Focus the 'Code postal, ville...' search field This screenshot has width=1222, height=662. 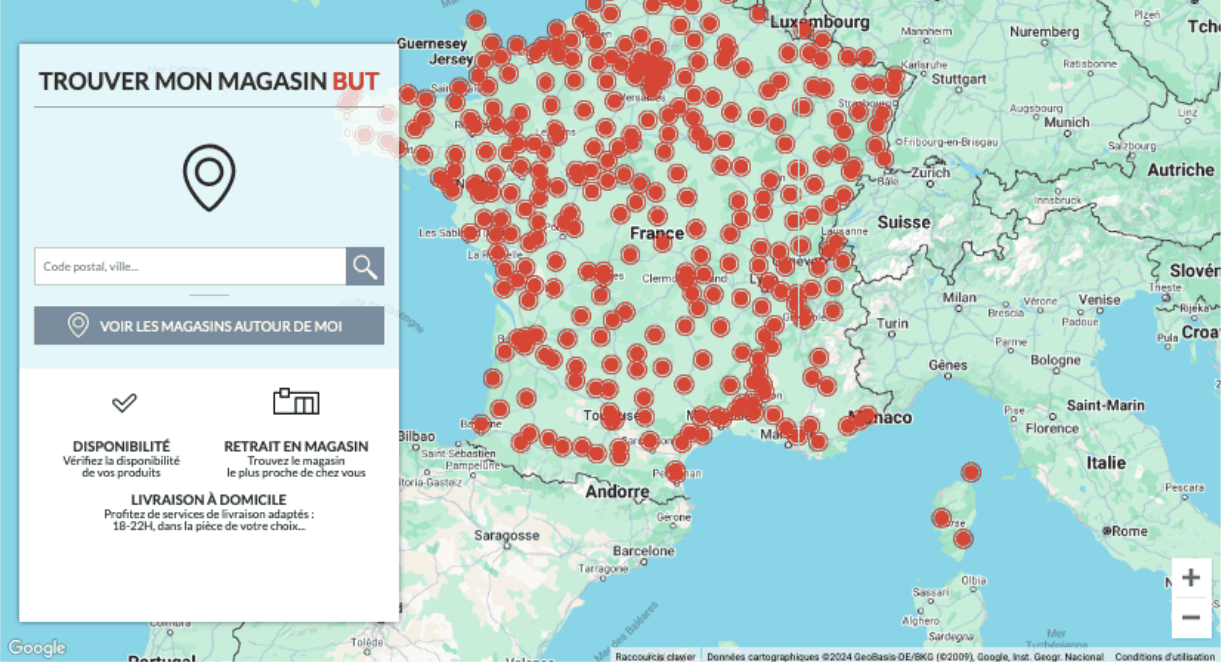(x=190, y=266)
